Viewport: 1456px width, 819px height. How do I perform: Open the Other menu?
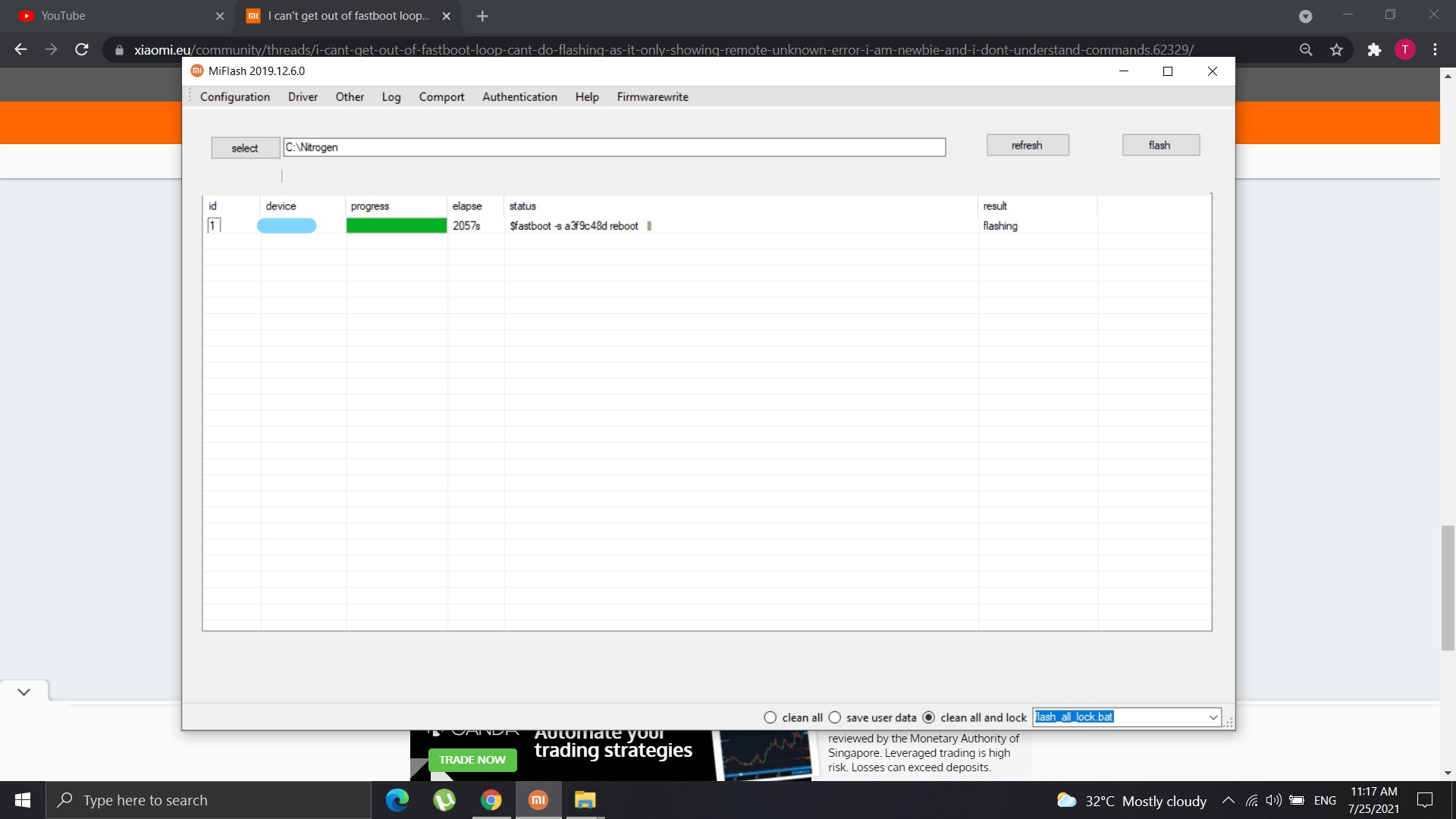pyautogui.click(x=350, y=97)
